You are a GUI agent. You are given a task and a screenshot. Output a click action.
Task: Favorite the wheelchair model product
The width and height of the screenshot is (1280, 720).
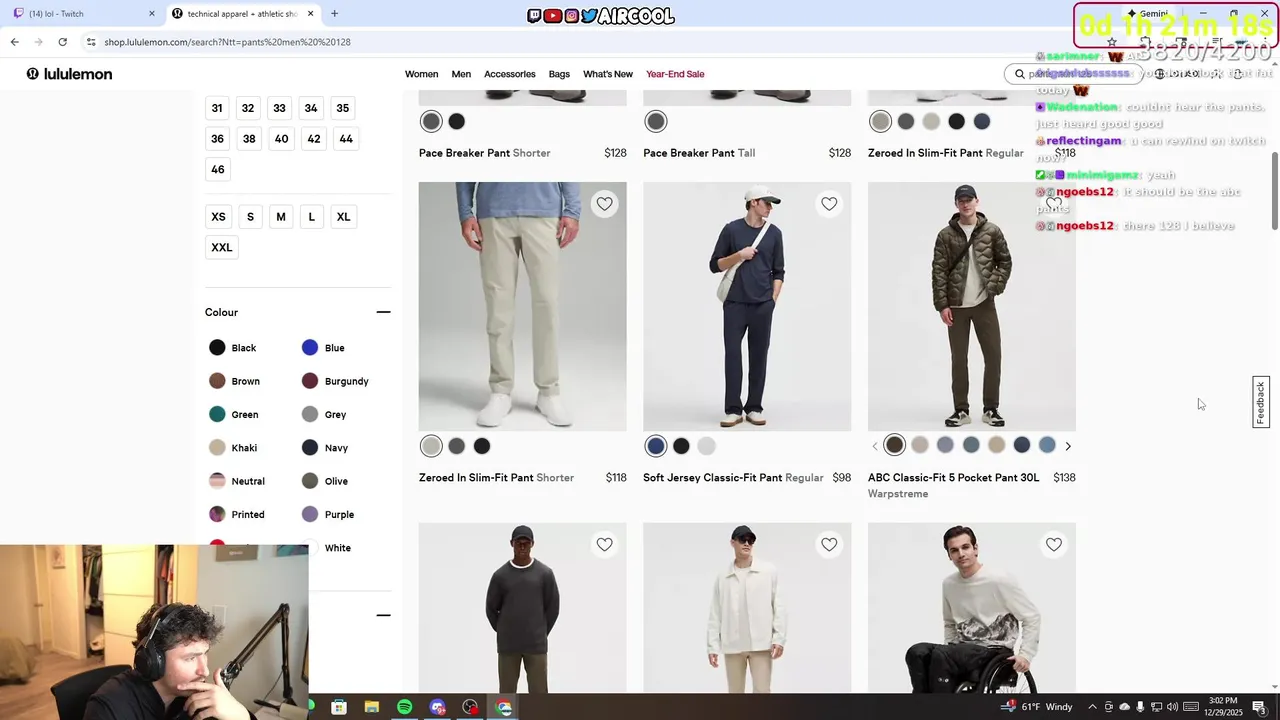point(1053,544)
